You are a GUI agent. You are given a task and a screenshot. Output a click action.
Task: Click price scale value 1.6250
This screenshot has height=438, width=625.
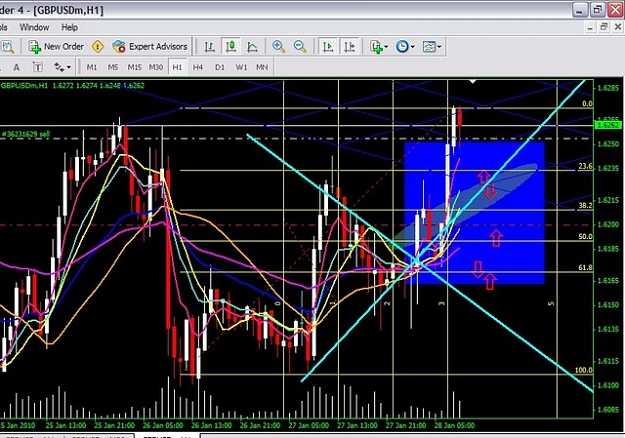609,144
